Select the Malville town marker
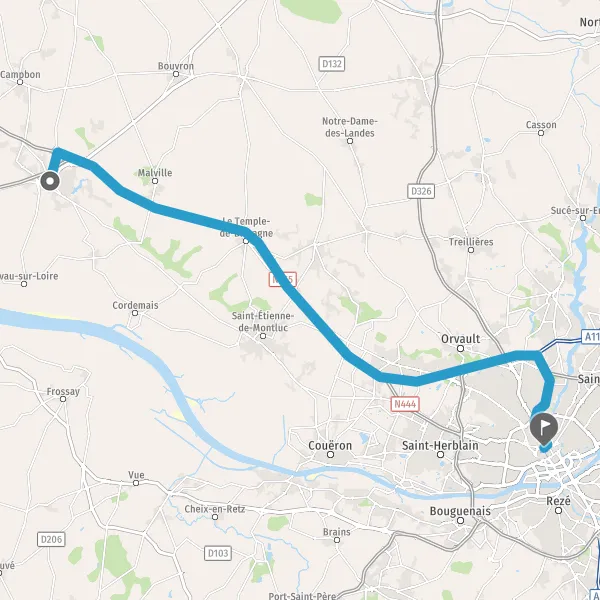 (155, 181)
